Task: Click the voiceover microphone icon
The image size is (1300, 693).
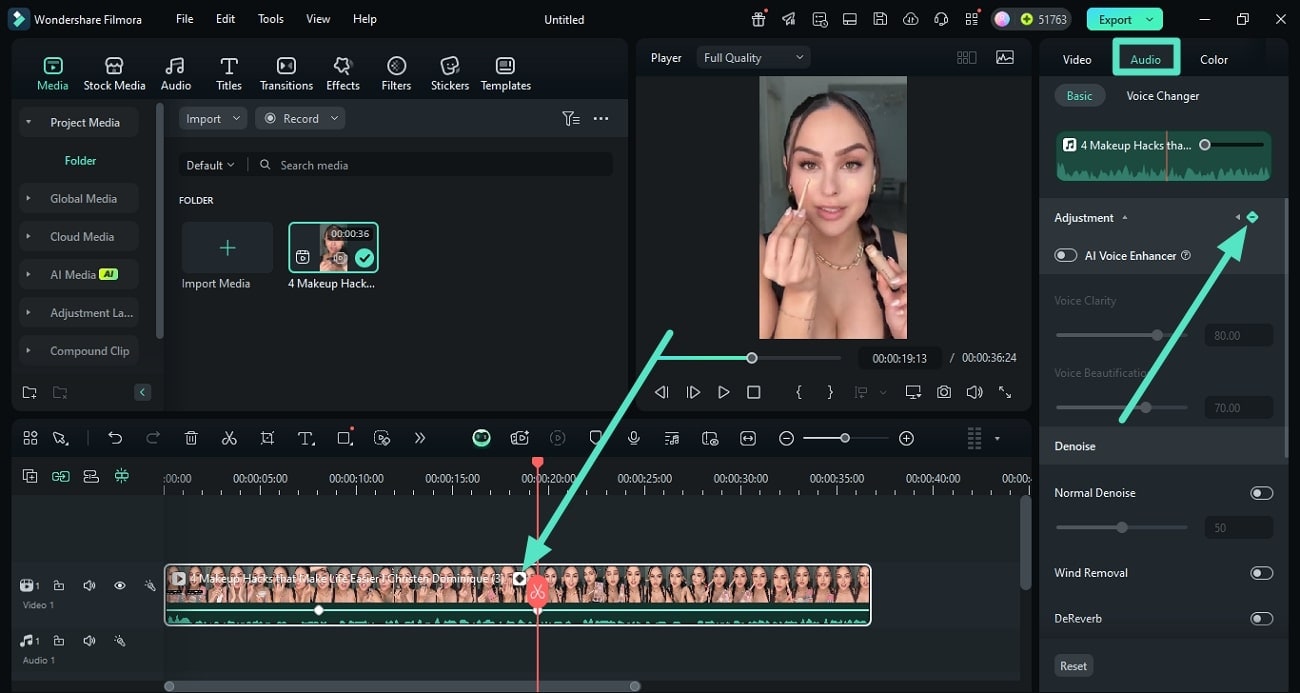Action: tap(633, 438)
